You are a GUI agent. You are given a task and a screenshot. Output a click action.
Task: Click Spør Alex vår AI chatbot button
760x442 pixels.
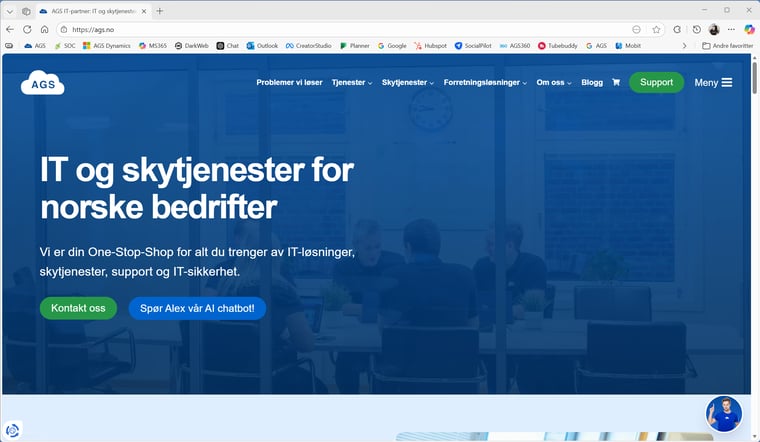(x=197, y=308)
